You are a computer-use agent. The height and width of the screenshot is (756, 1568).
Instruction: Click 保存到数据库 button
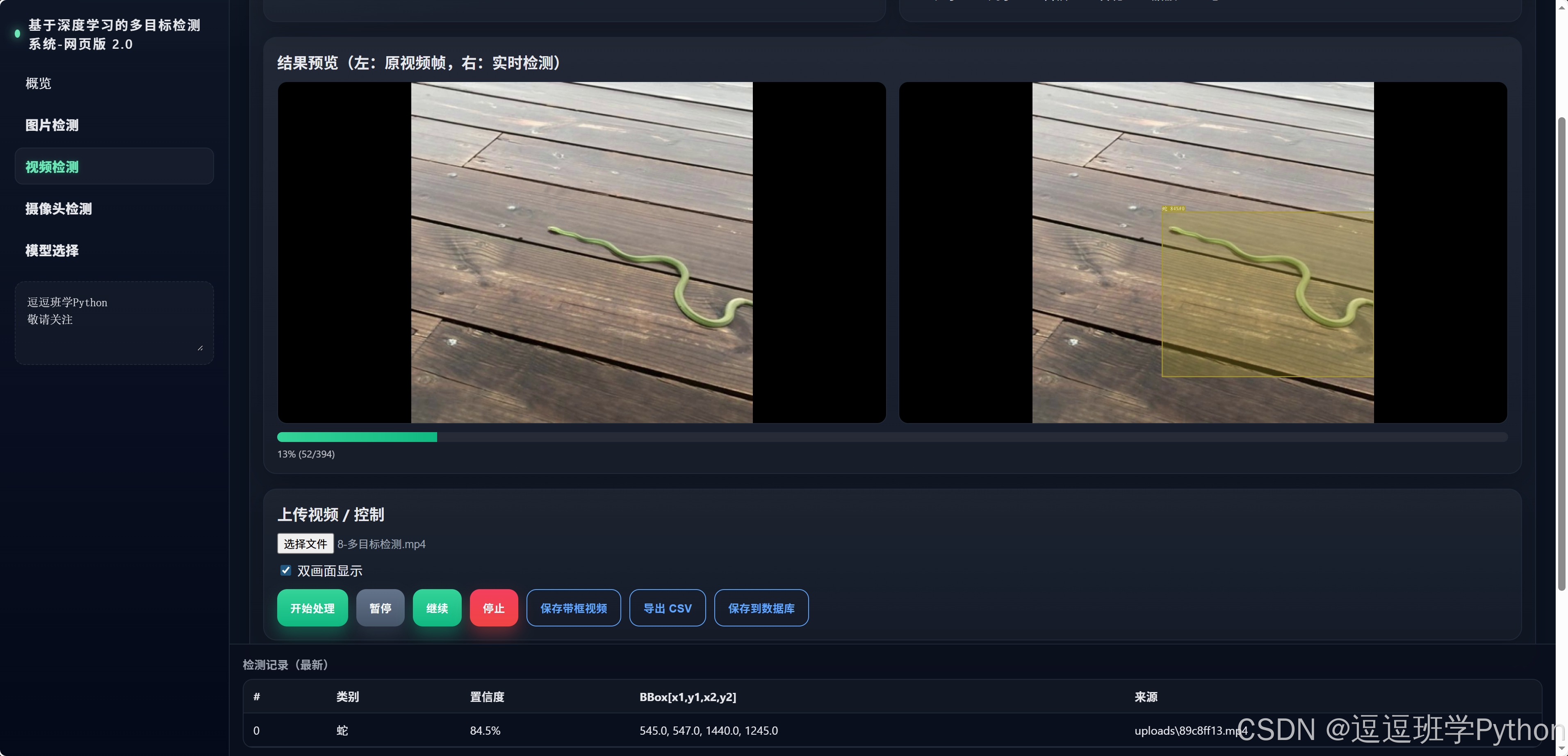point(761,608)
